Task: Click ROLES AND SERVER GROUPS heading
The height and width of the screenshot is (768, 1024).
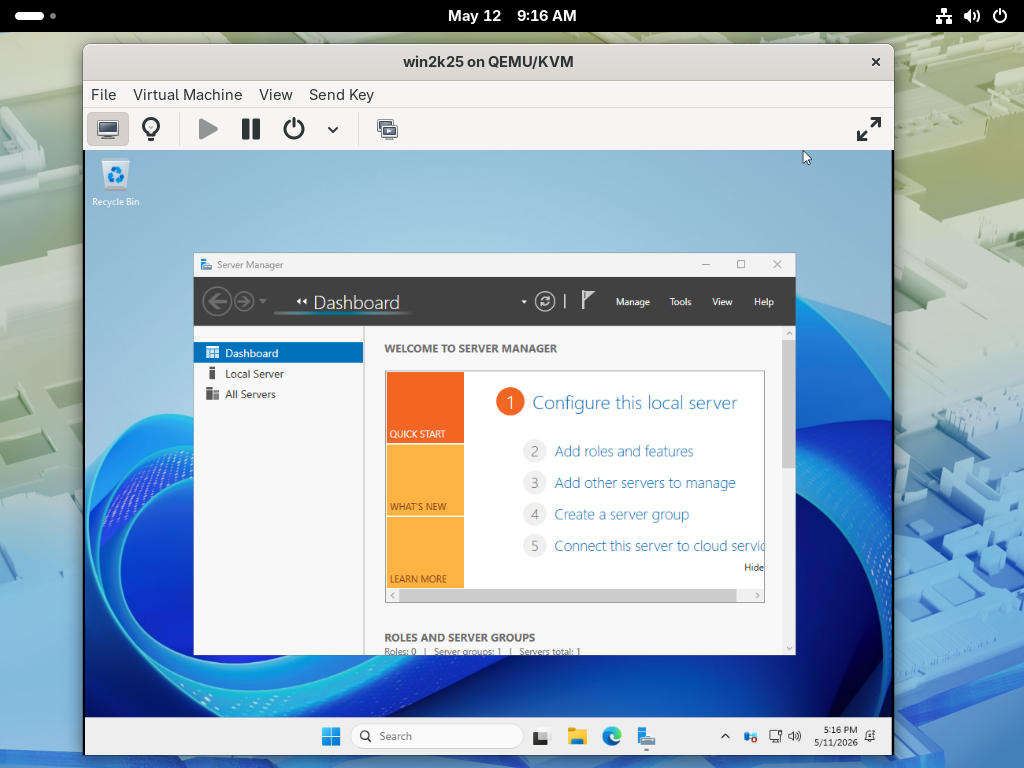Action: (x=460, y=637)
